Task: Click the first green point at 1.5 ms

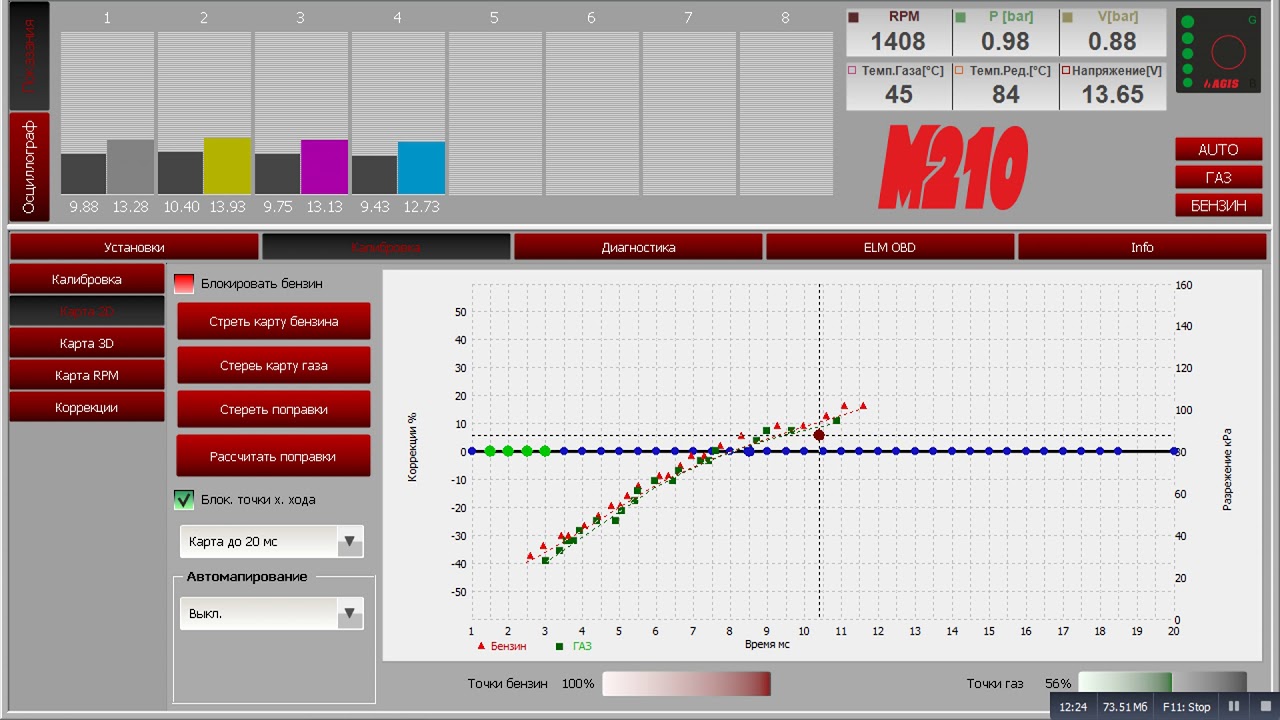Action: pyautogui.click(x=490, y=451)
